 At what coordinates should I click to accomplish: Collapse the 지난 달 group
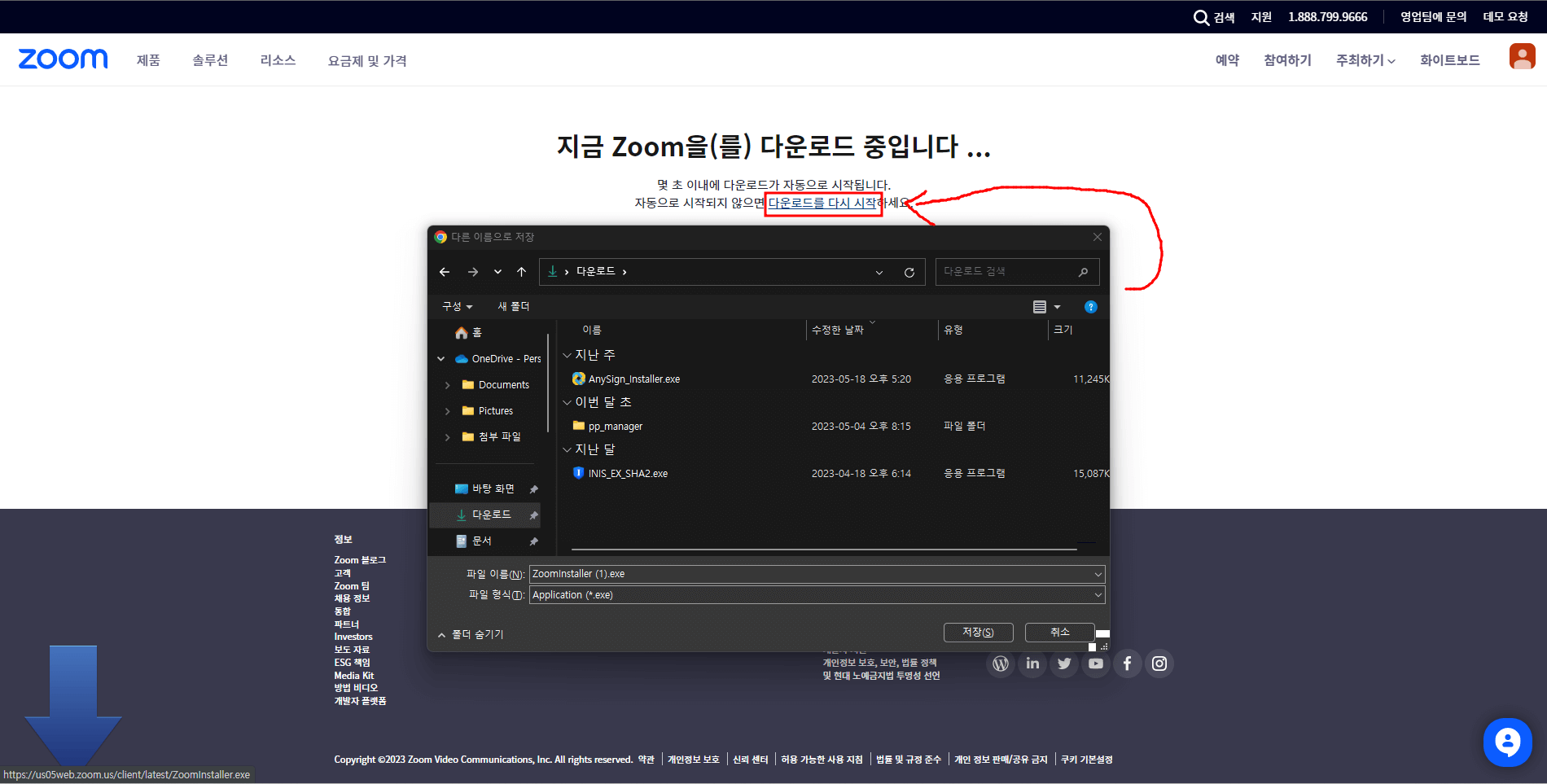pos(568,449)
